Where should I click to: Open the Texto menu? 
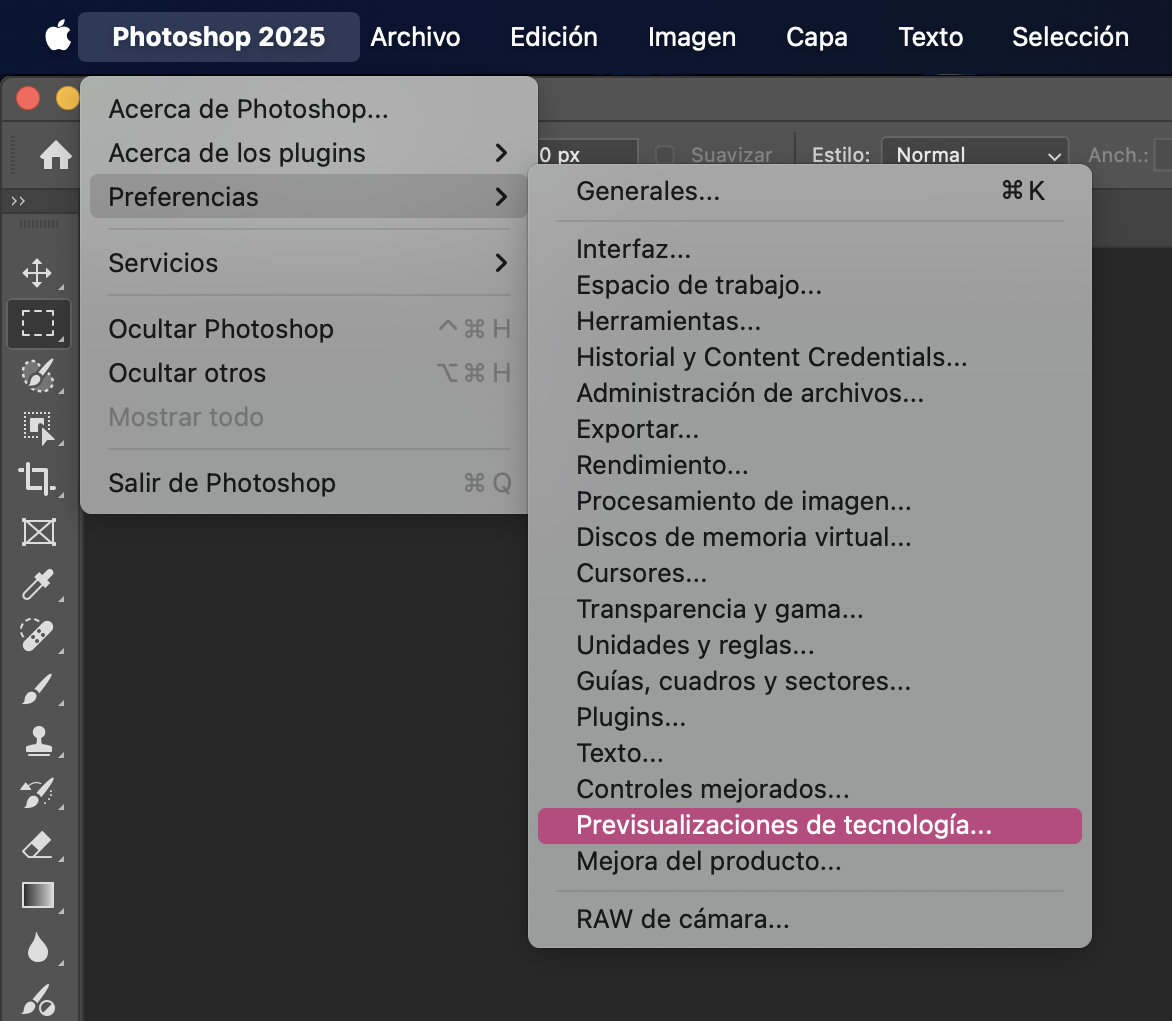[931, 37]
